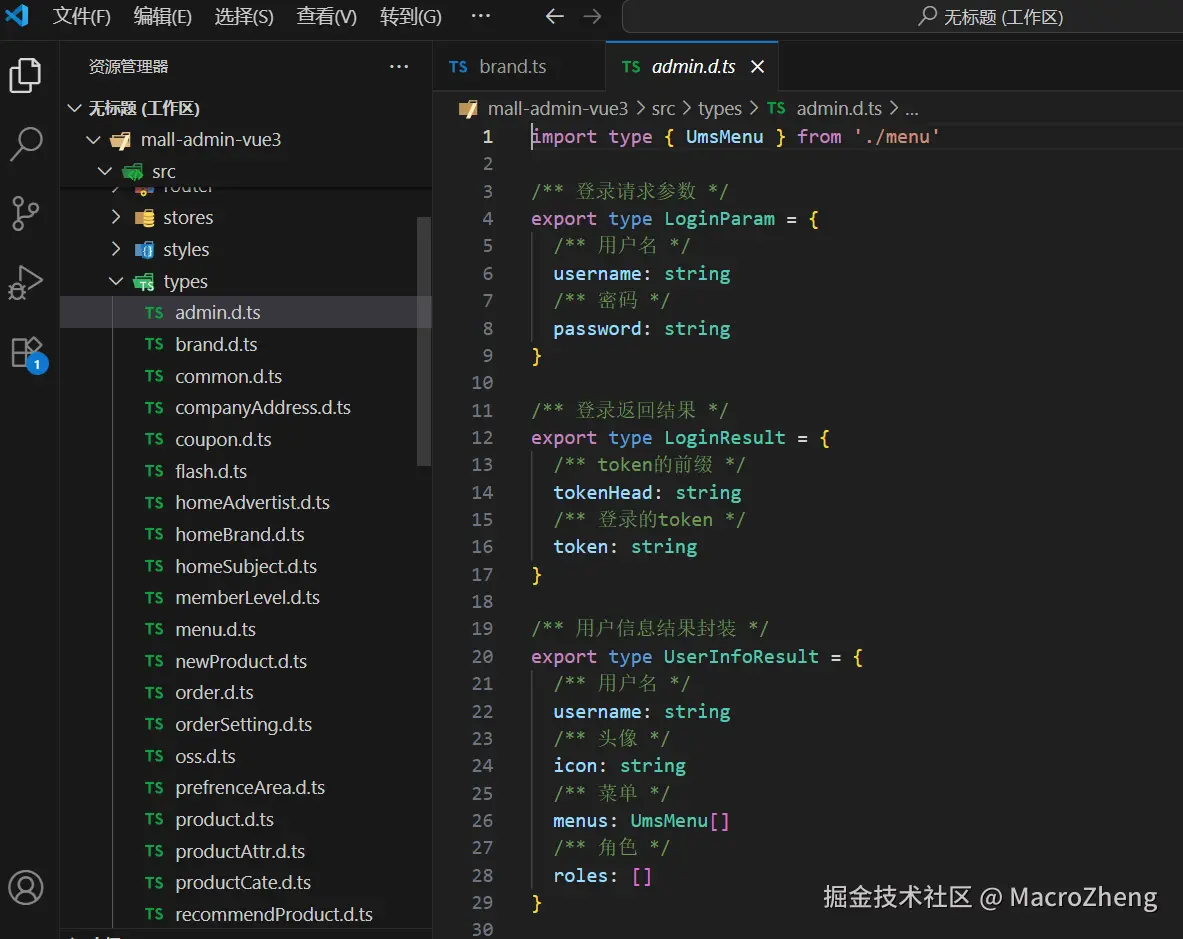The width and height of the screenshot is (1183, 939).
Task: Open flash.d.ts file
Action: click(x=246, y=471)
